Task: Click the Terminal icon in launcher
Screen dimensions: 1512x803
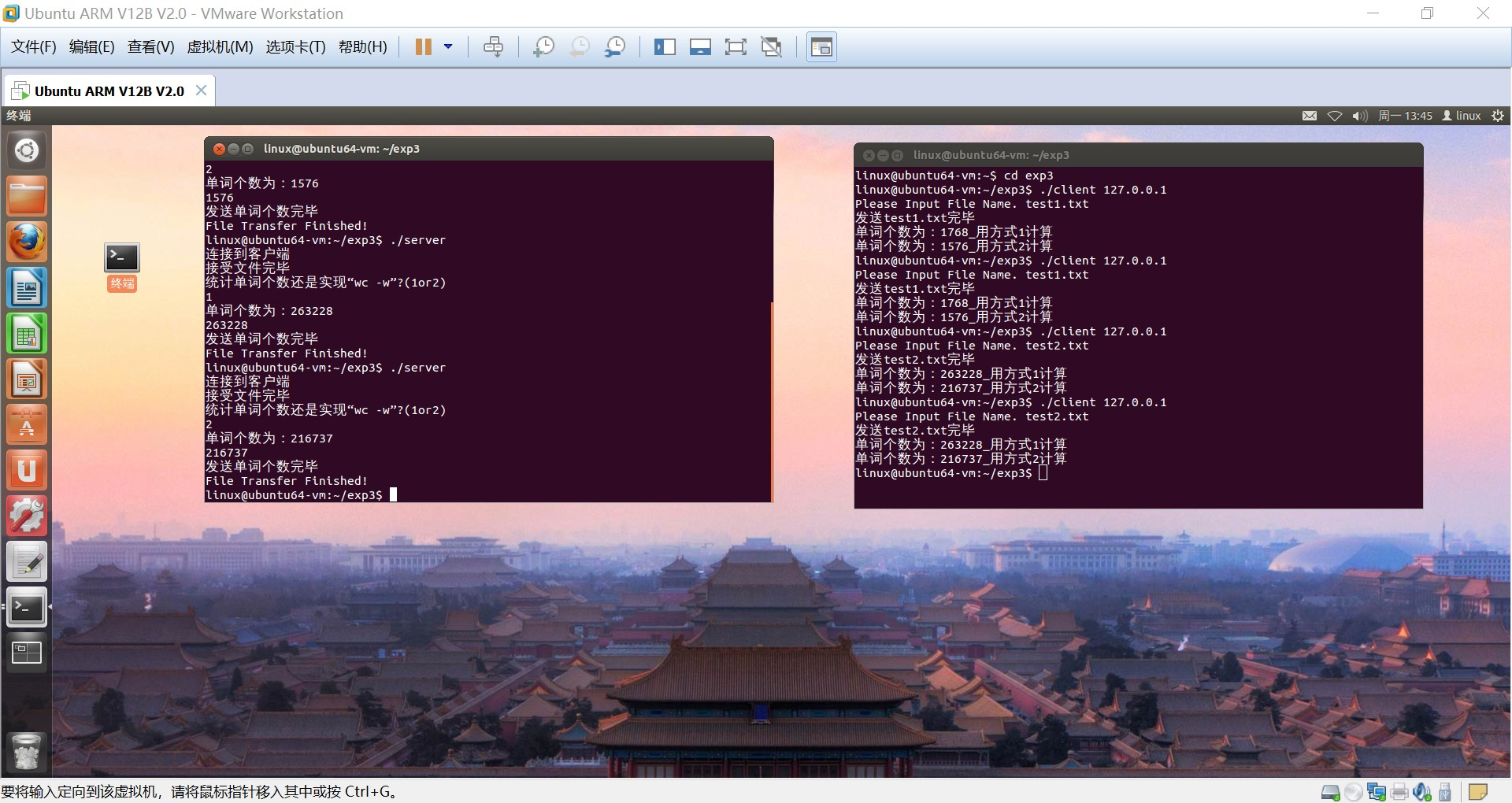Action: [27, 607]
